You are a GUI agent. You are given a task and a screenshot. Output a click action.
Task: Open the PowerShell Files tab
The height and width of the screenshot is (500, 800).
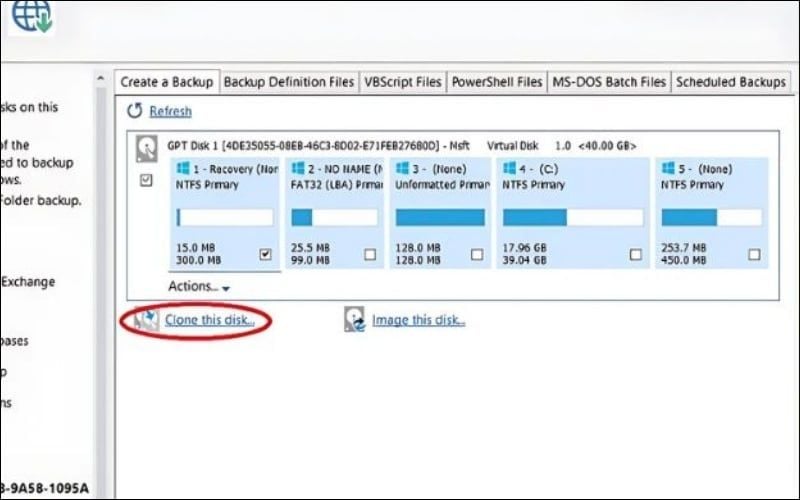pos(496,82)
